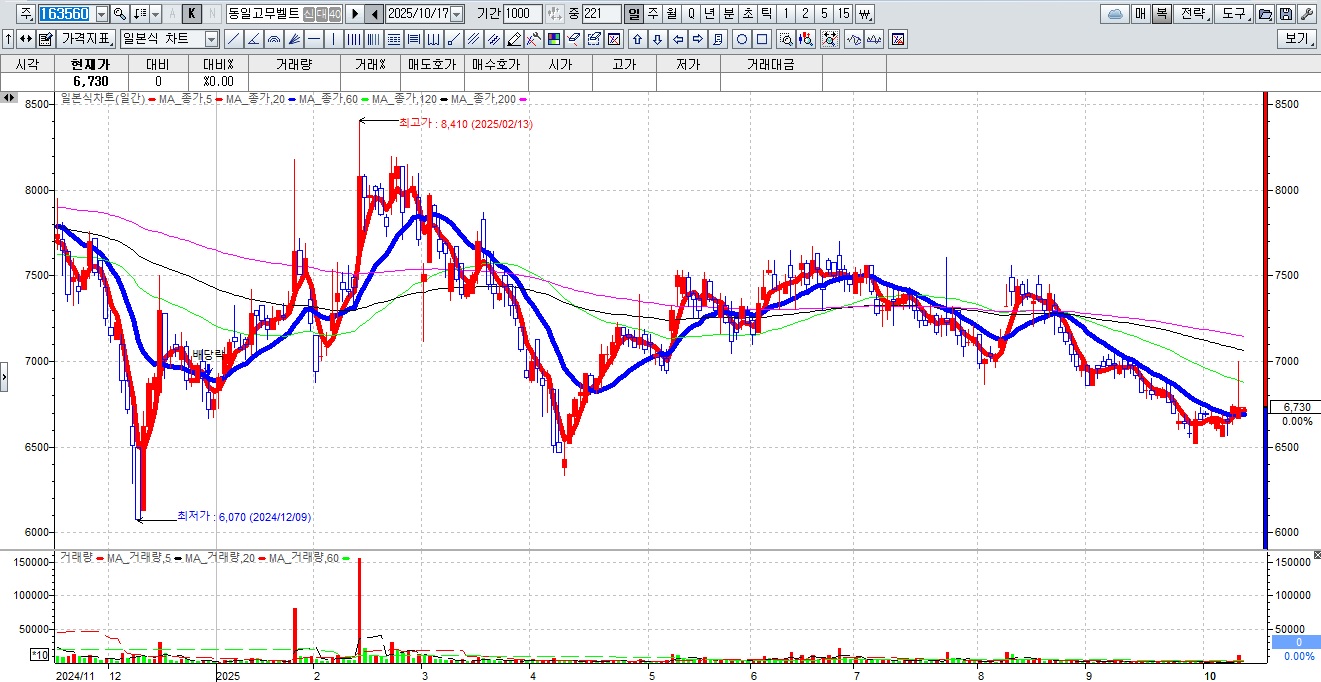Toggle the tick 틱 period button

tap(766, 14)
